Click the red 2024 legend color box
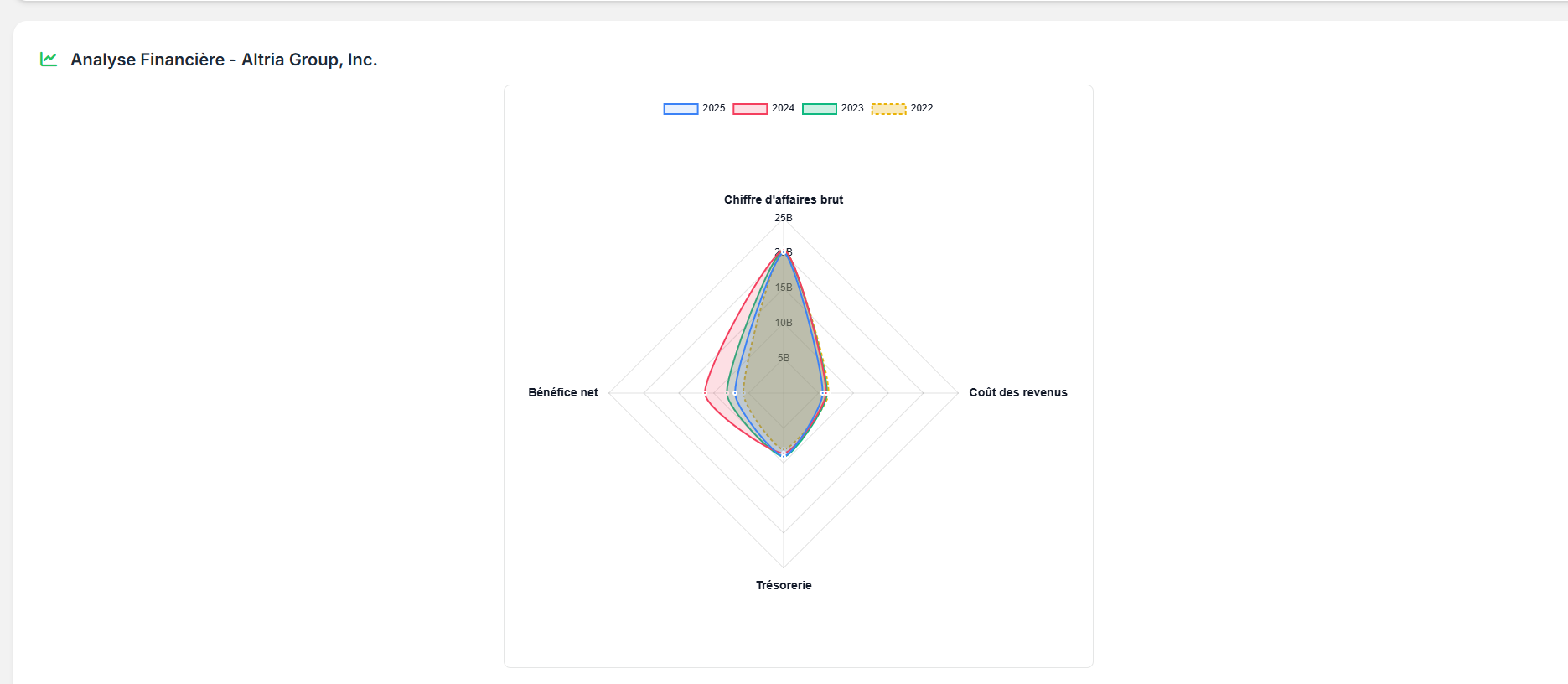Screen dimensions: 1568x684 pyautogui.click(x=750, y=109)
